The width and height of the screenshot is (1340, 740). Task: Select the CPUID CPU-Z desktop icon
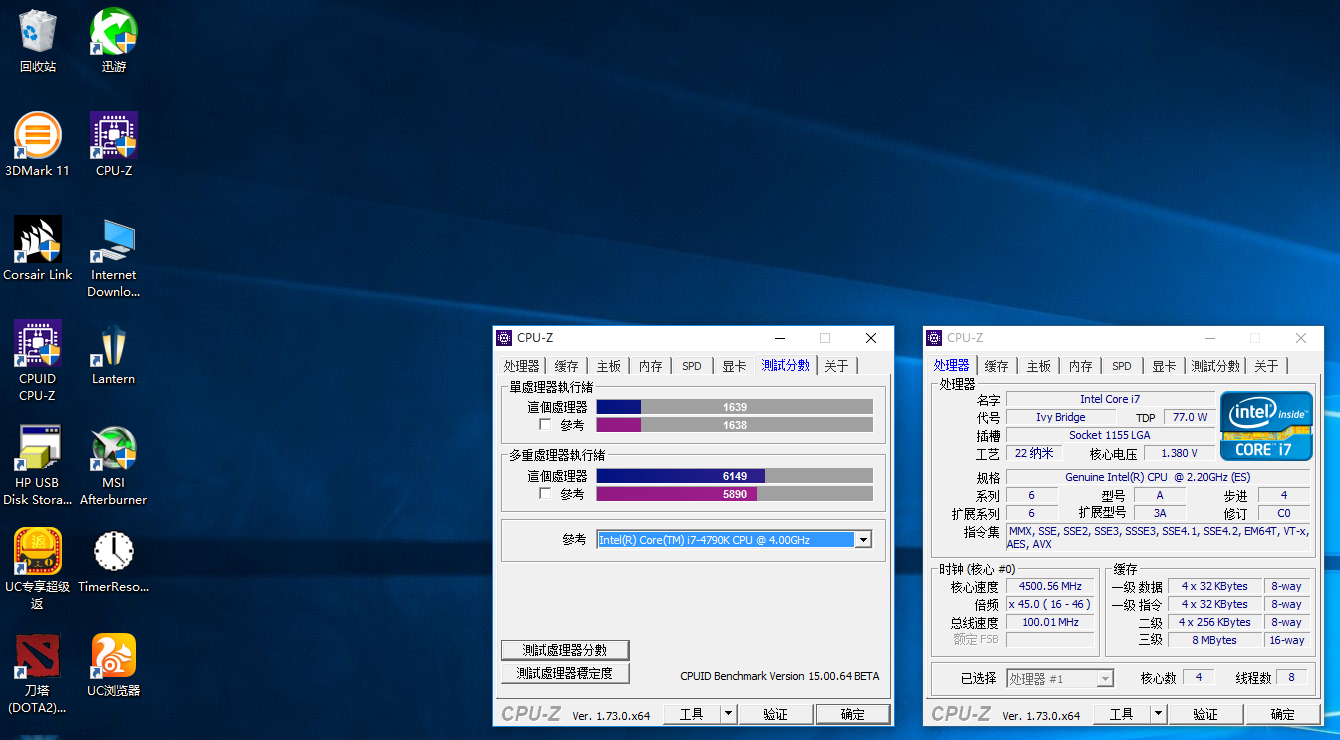[x=38, y=361]
